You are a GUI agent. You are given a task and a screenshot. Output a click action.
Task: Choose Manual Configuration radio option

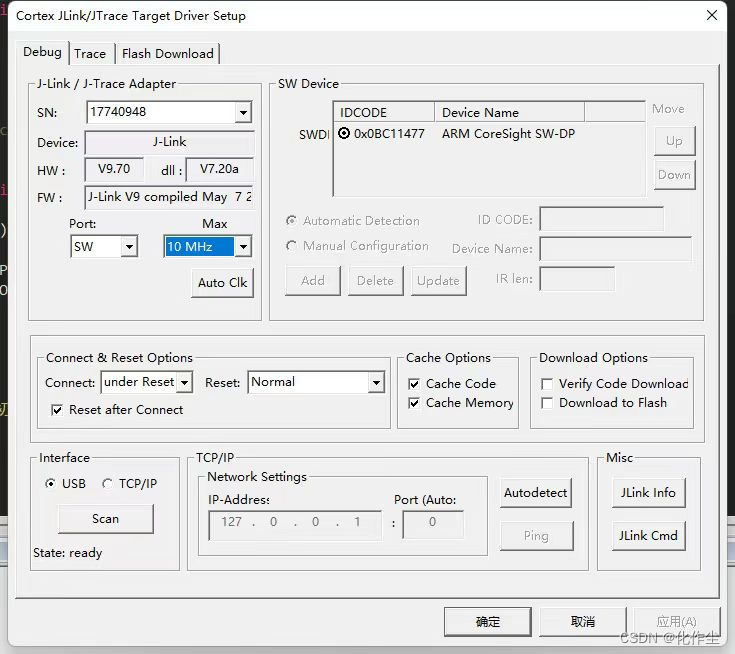tap(292, 246)
